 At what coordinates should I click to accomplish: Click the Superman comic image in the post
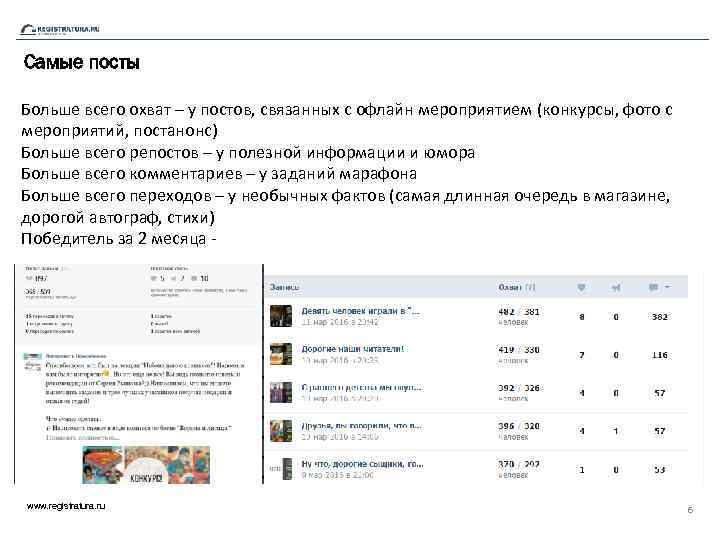(103, 465)
